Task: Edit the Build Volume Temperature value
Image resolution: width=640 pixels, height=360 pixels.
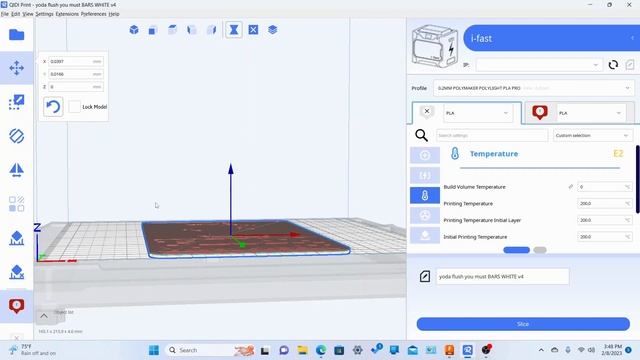Action: [x=604, y=187]
